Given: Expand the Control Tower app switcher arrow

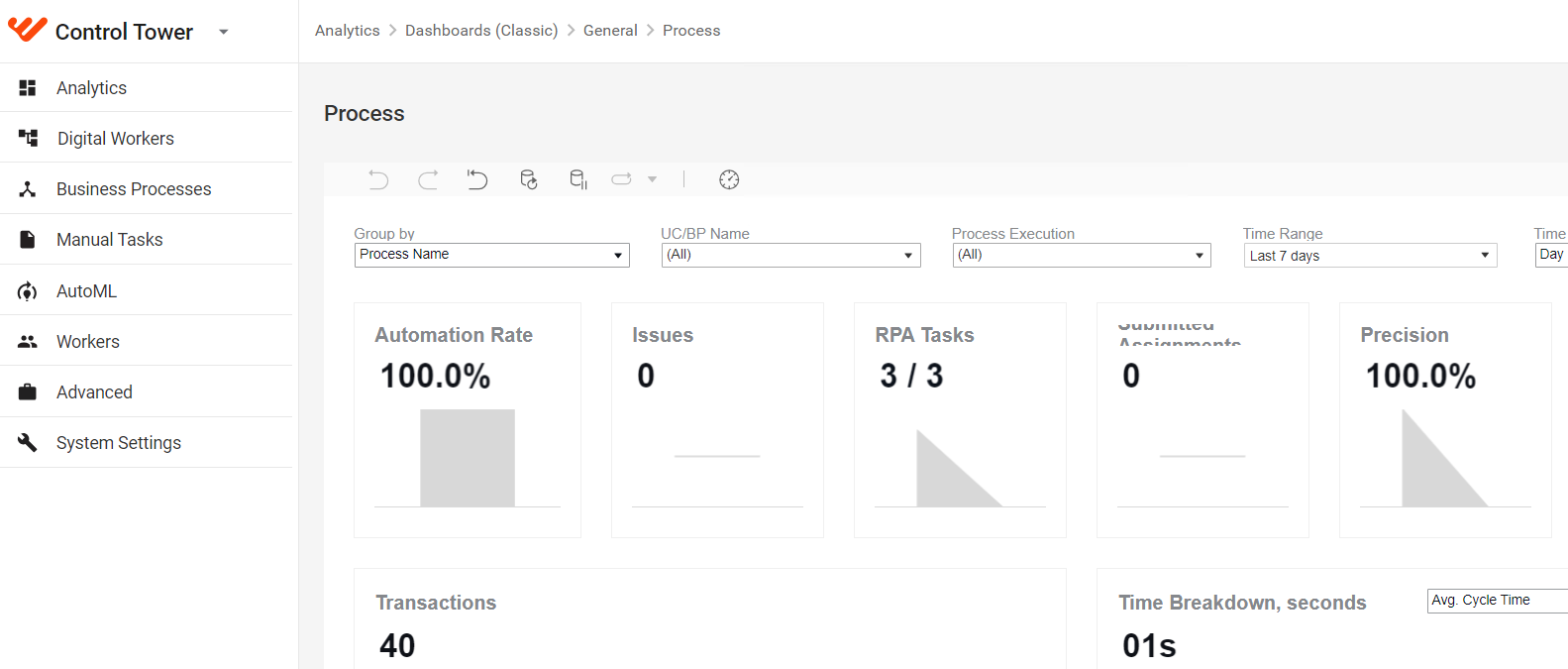Looking at the screenshot, I should (224, 32).
